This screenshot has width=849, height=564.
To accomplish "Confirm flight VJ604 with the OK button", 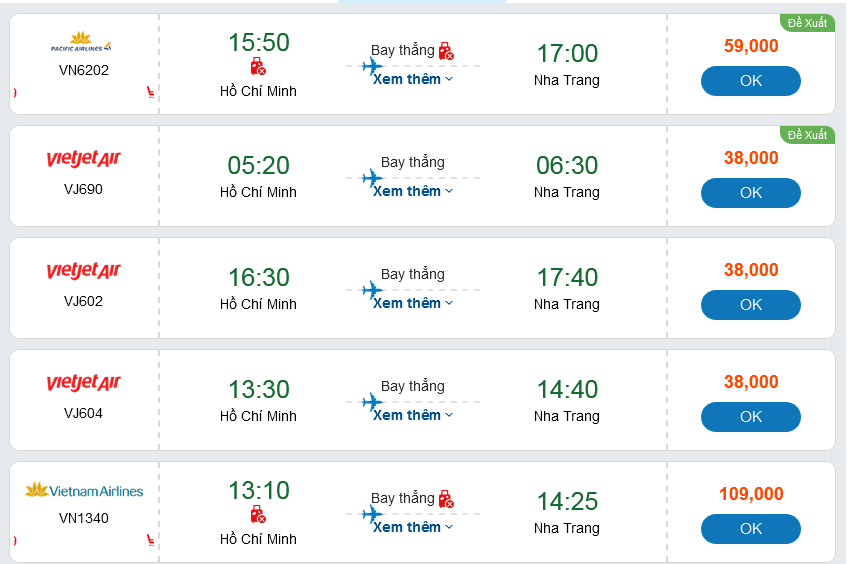I will pos(750,417).
